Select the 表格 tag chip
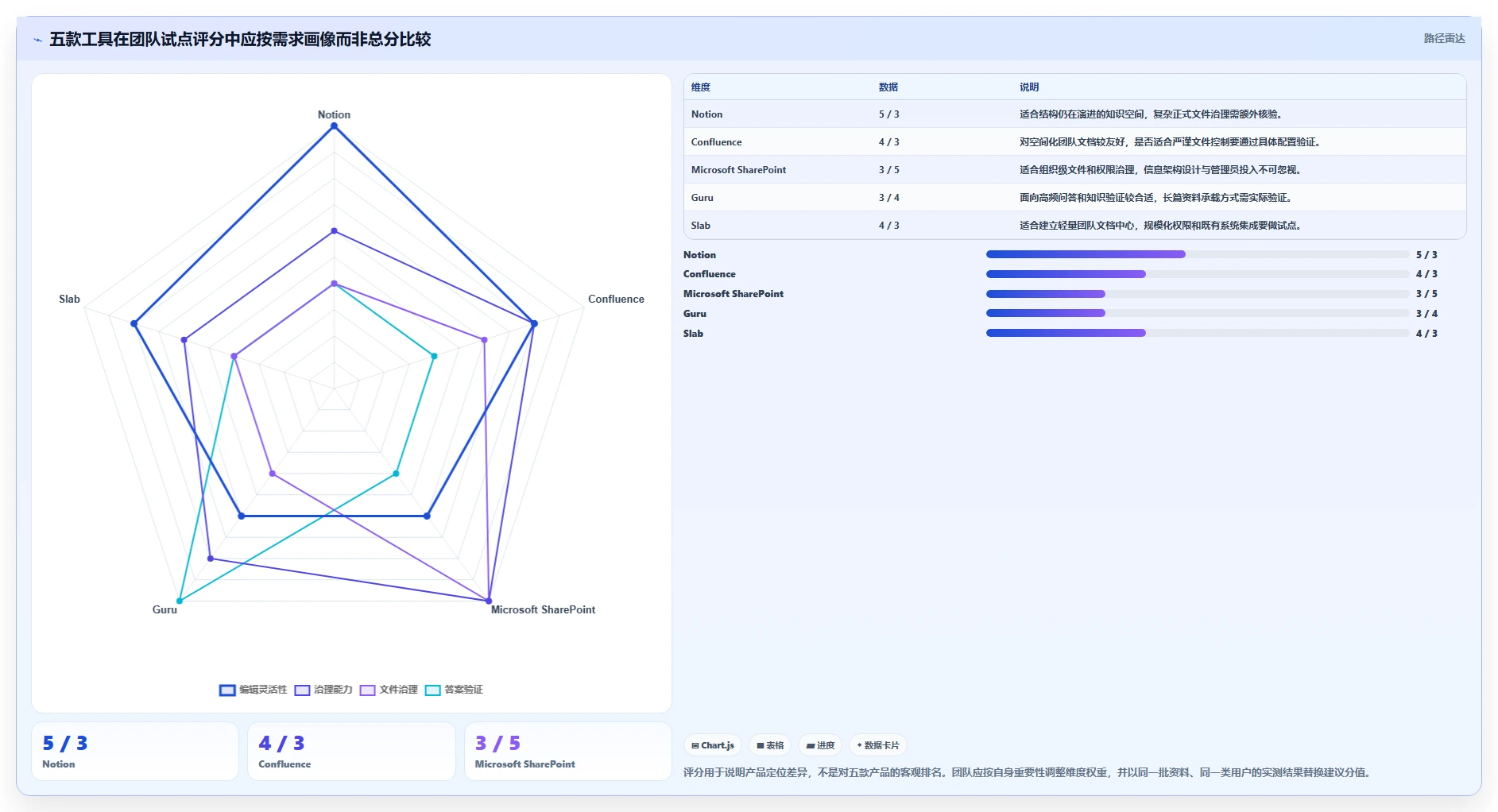This screenshot has width=1498, height=812. click(x=770, y=745)
